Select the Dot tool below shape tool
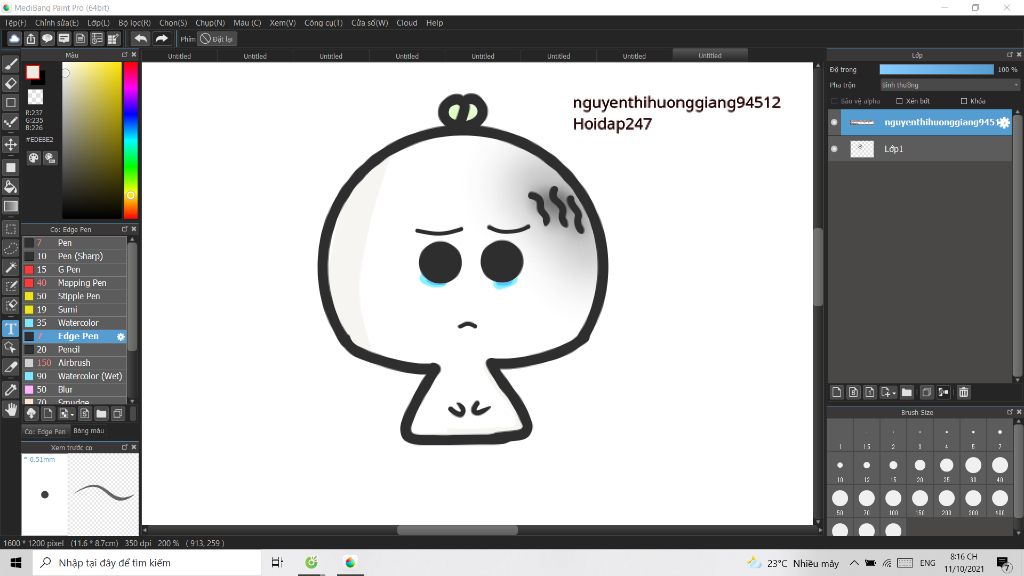Image resolution: width=1024 pixels, height=576 pixels. pos(10,122)
